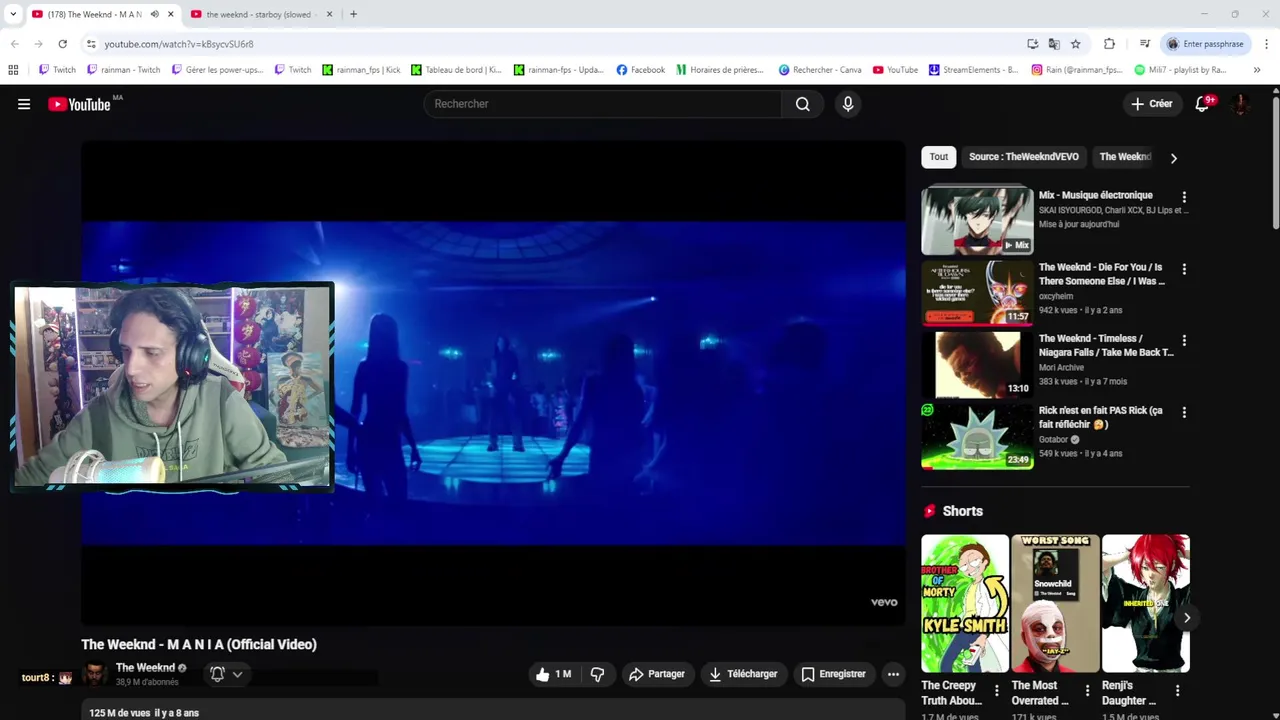The width and height of the screenshot is (1280, 720).
Task: Show next filter chips with right arrow
Action: tap(1173, 158)
